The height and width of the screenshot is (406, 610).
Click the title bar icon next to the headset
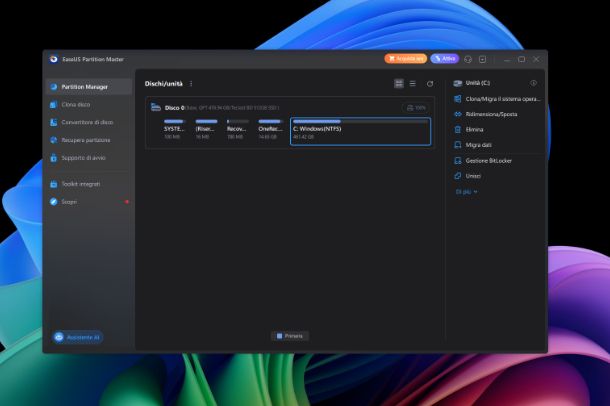(x=482, y=59)
